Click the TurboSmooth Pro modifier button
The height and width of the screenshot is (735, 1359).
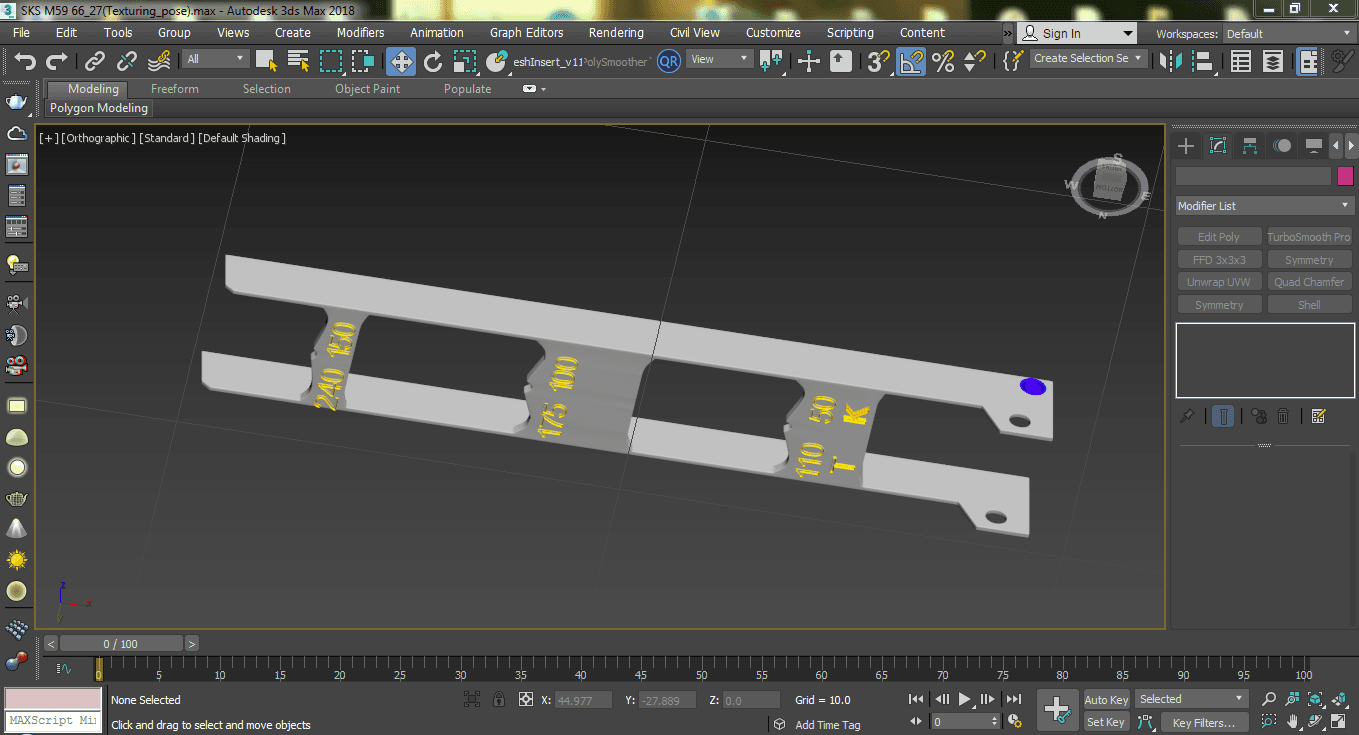(x=1309, y=237)
